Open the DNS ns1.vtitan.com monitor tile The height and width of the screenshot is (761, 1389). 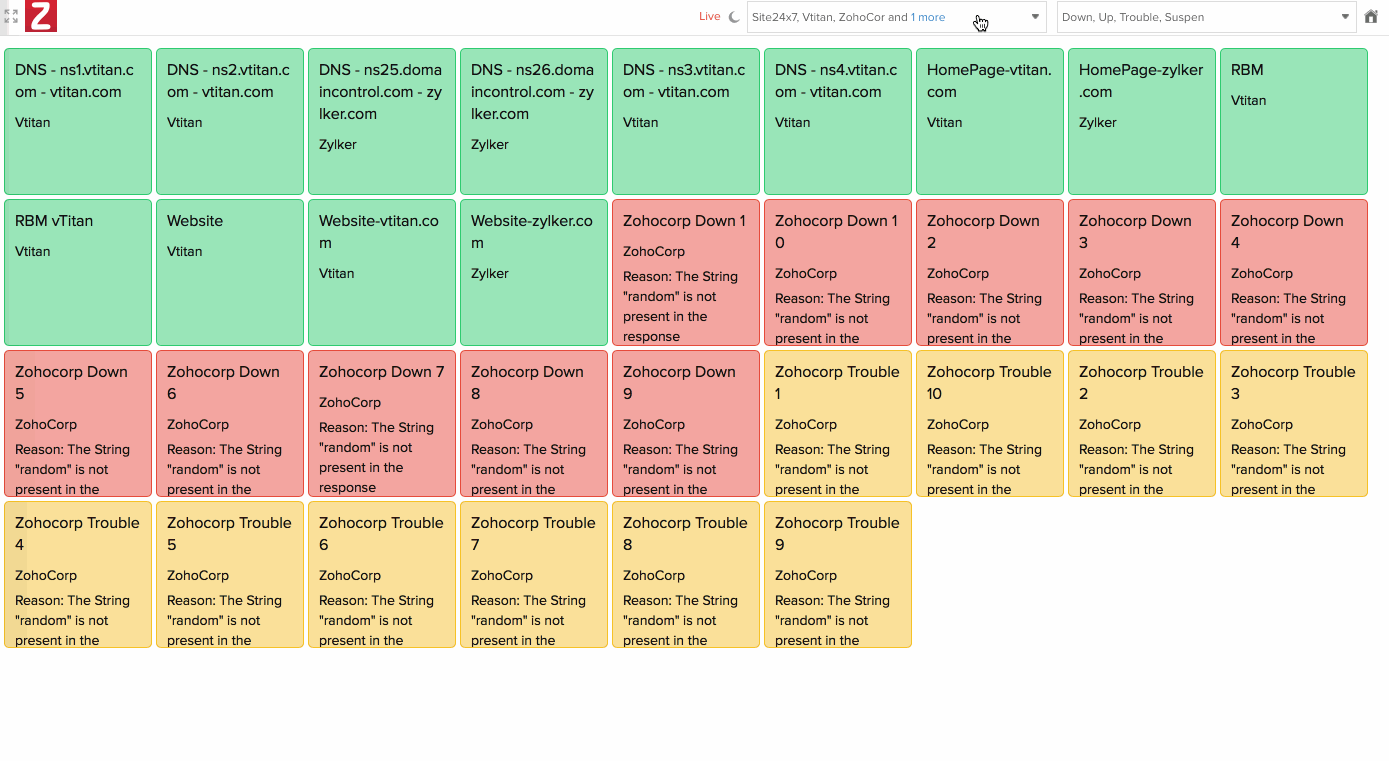[x=78, y=121]
